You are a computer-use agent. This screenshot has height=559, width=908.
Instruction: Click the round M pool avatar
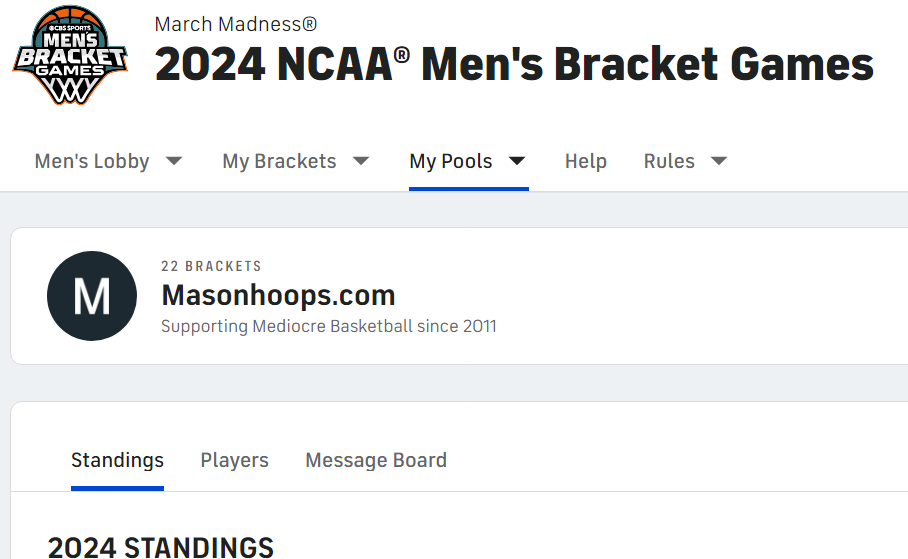click(x=92, y=296)
